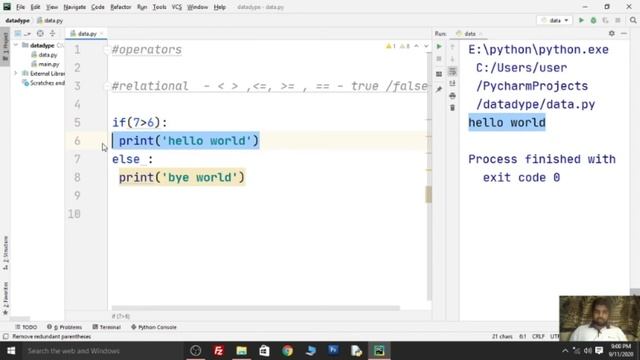Click data.py breadcrumb in navigation bar
Viewport: 640px width, 360px height.
(50, 20)
